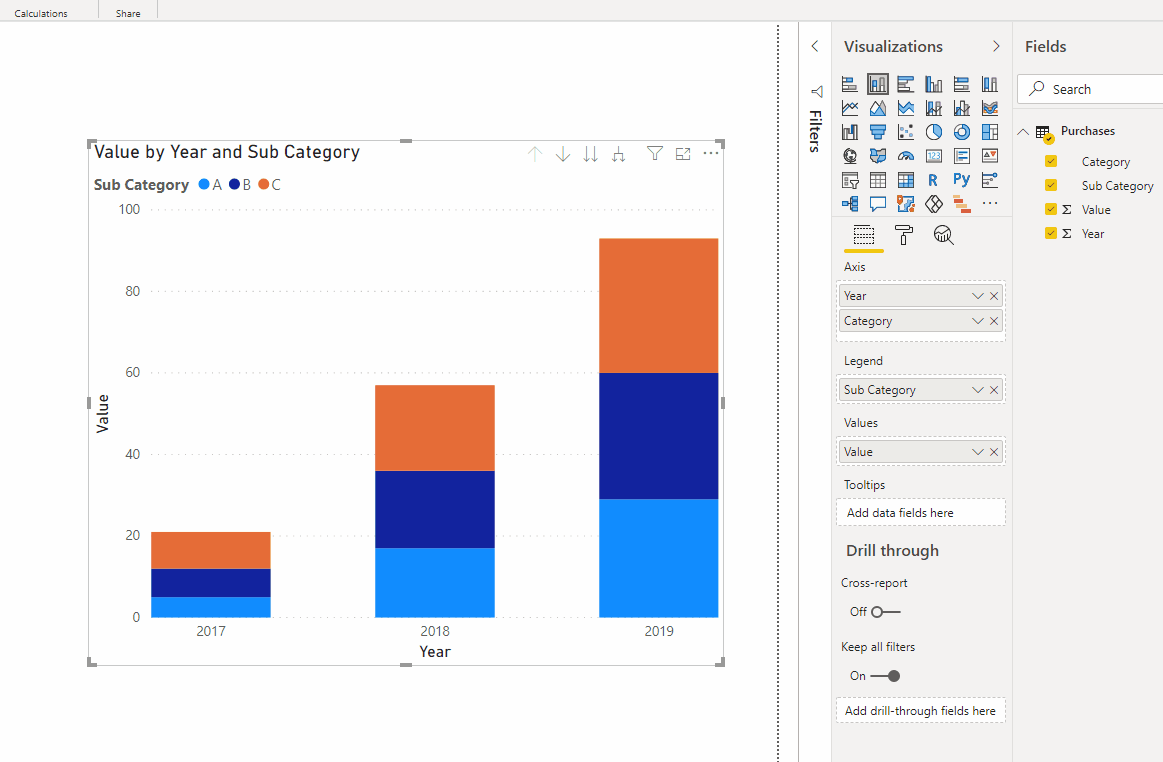Select the matrix visual

[906, 180]
